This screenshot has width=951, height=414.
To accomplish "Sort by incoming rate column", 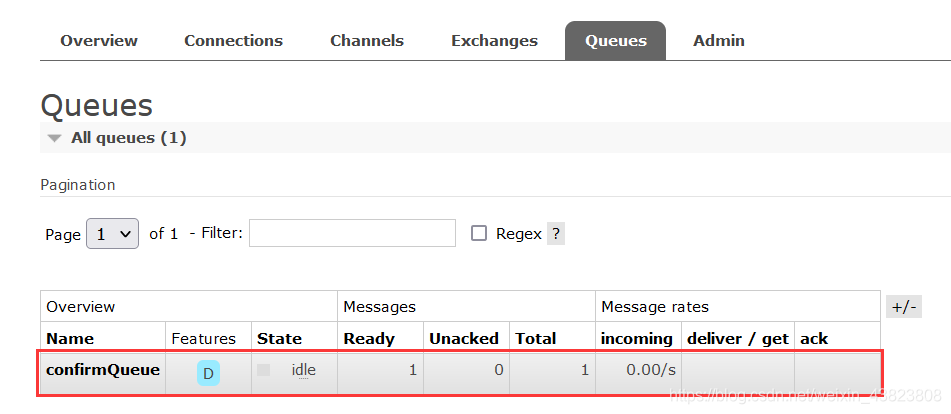I will tap(637, 338).
